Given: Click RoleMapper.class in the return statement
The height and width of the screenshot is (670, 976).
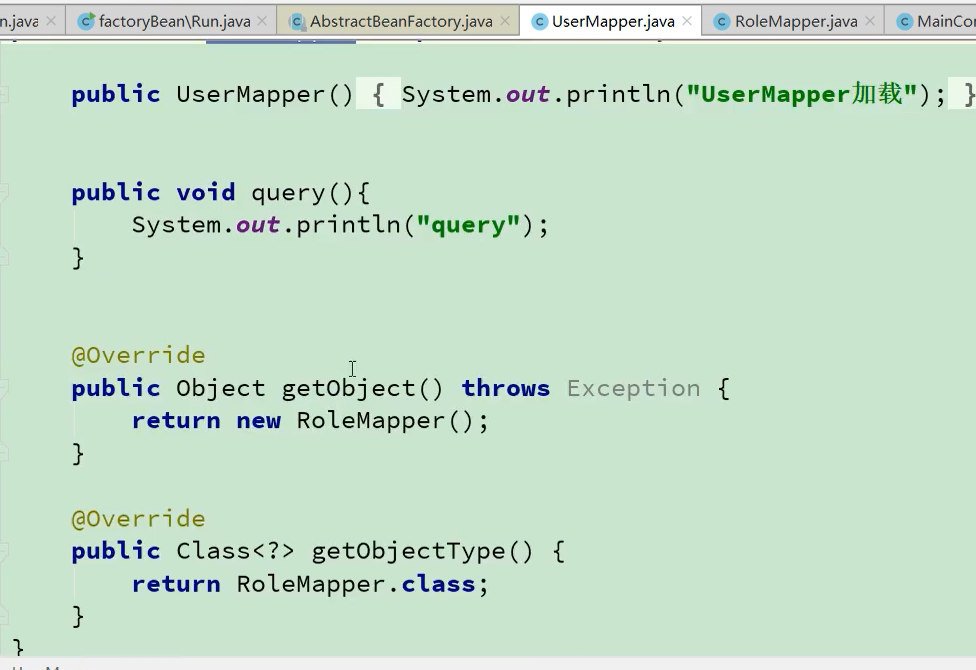Looking at the screenshot, I should click(x=356, y=585).
